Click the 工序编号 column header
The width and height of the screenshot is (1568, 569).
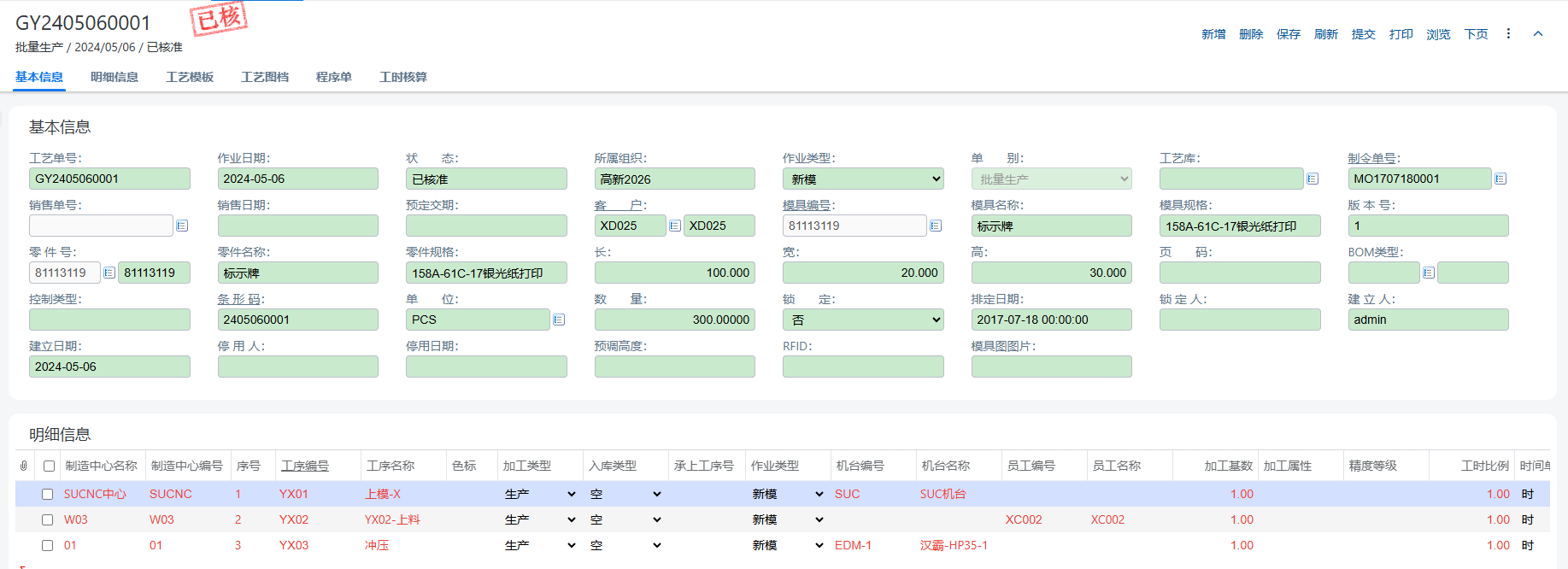(305, 466)
